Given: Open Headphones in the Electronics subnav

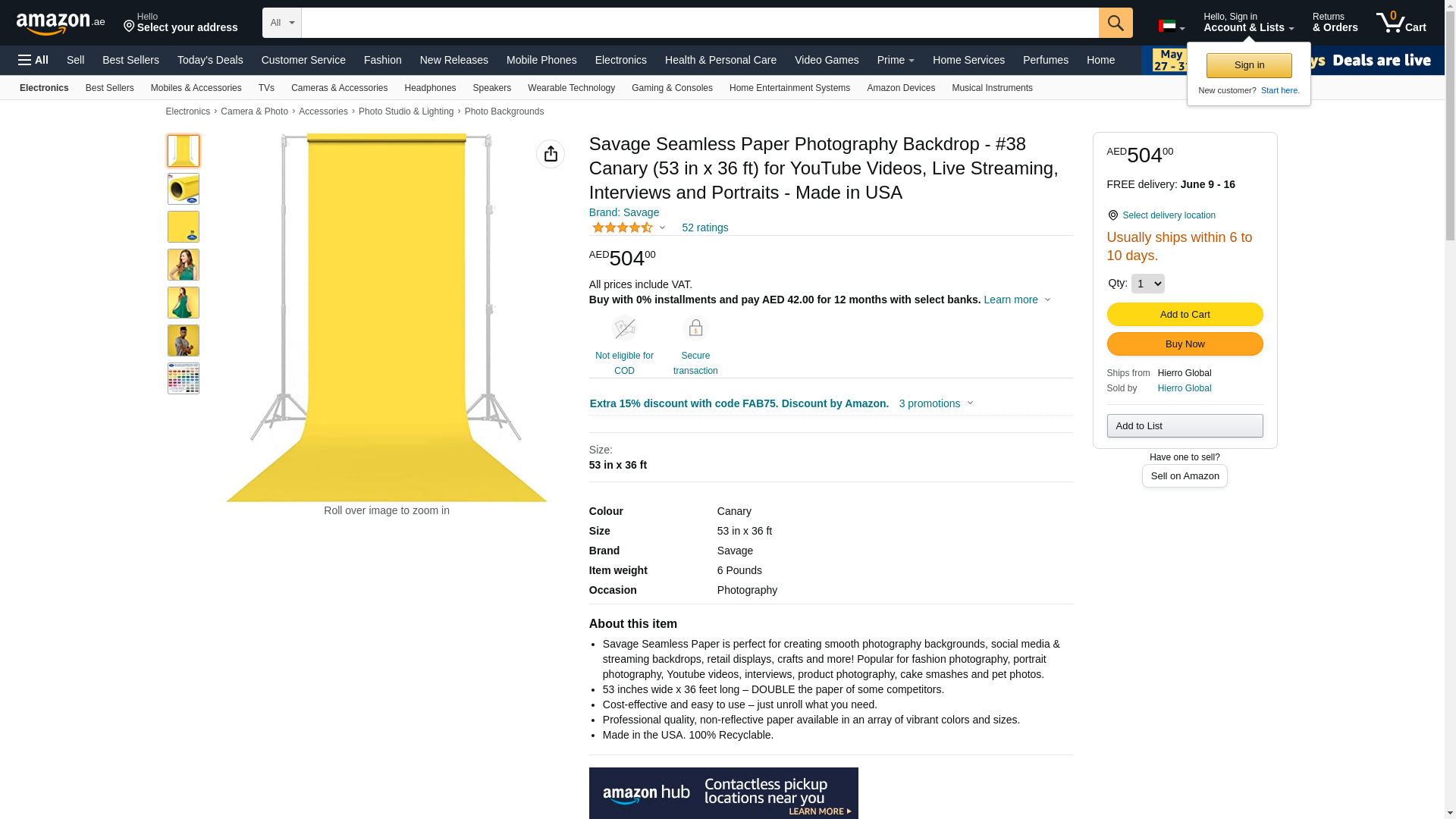Looking at the screenshot, I should click(x=430, y=88).
